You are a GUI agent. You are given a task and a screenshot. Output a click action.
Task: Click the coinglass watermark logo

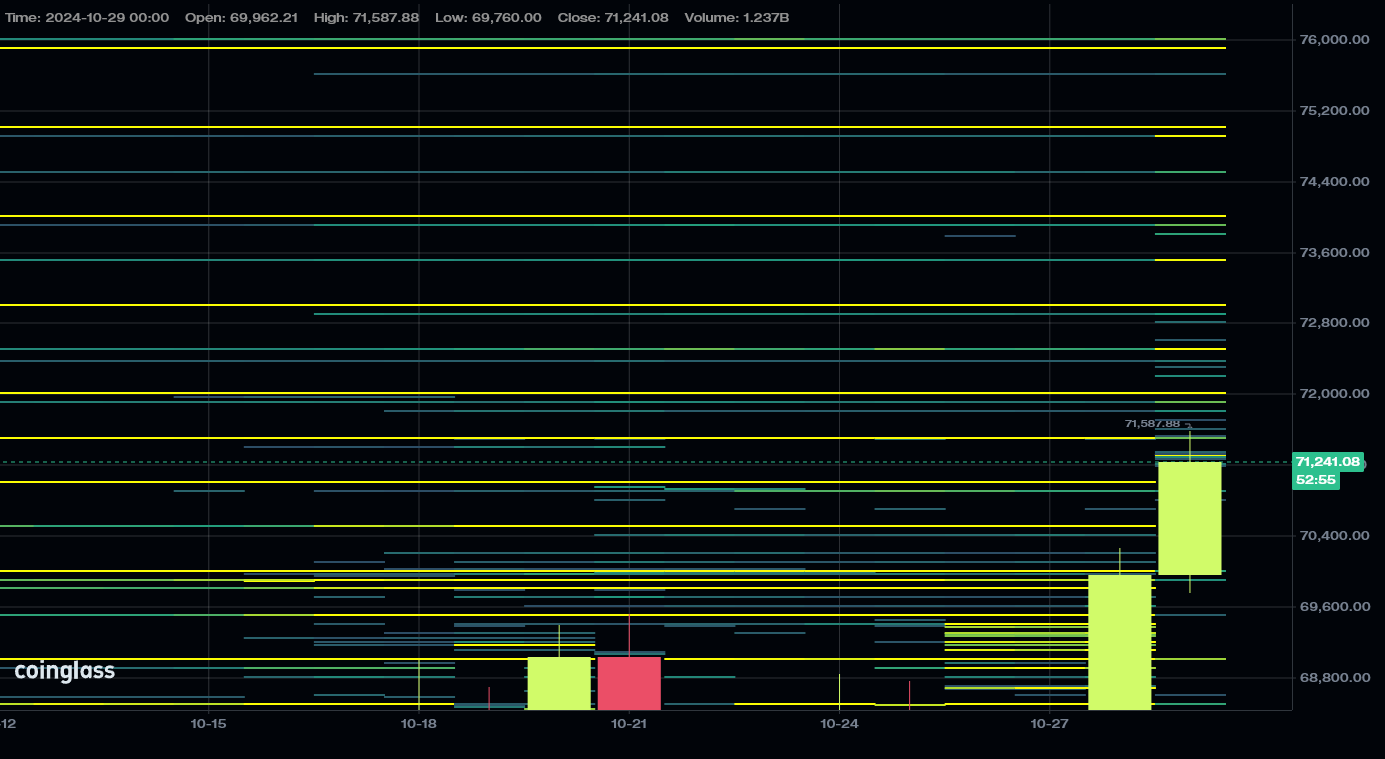[x=65, y=672]
